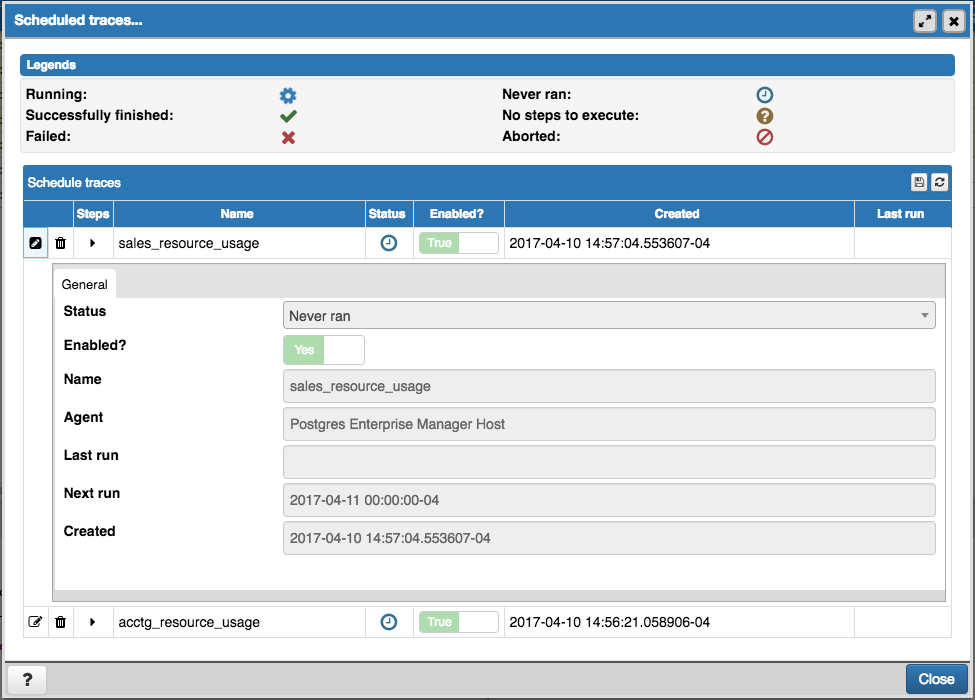This screenshot has height=700, width=975.
Task: Click the No steps to execute question icon
Action: (x=764, y=116)
